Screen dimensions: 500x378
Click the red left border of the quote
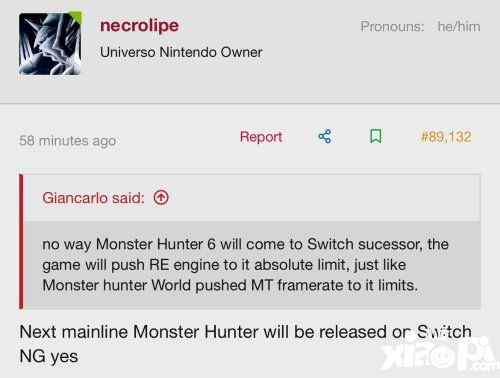click(21, 241)
